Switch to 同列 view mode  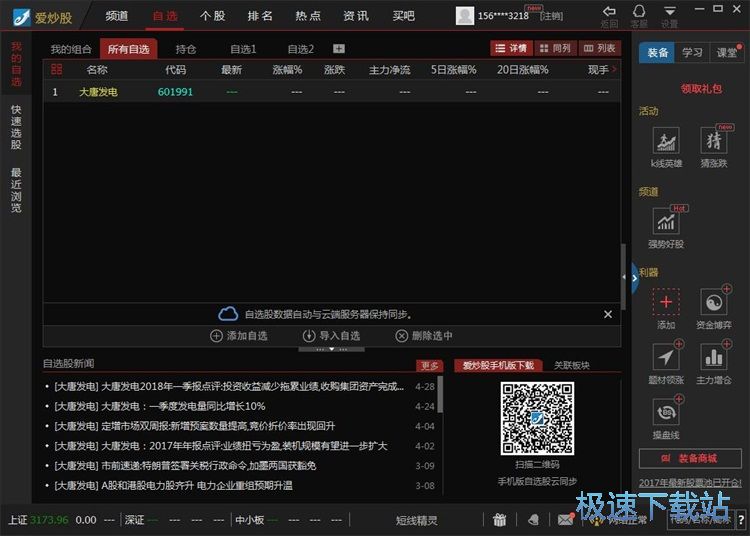[555, 48]
